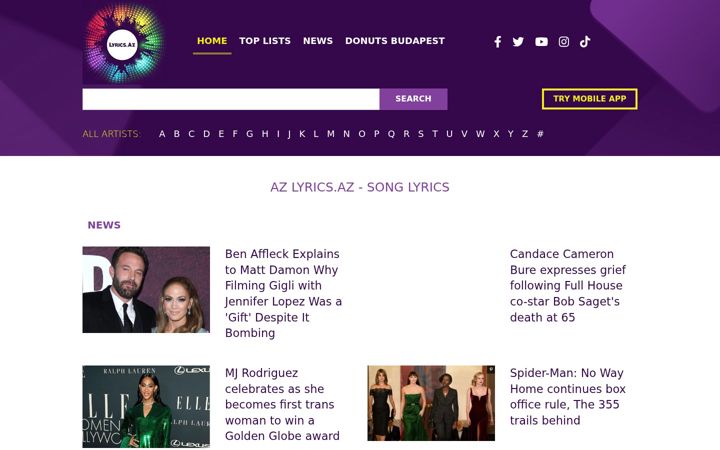Viewport: 720px width, 450px height.
Task: Select the Home navigation item
Action: pyautogui.click(x=212, y=41)
